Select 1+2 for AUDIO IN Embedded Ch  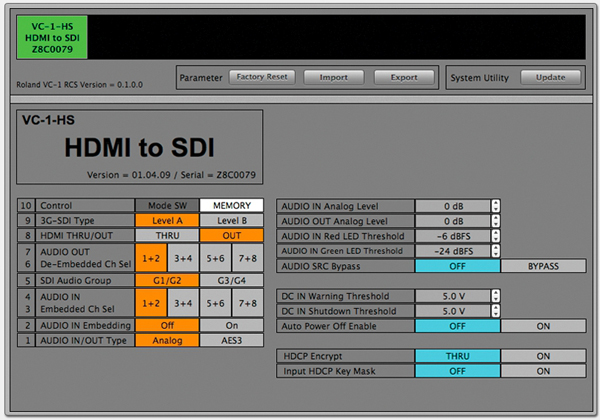(x=151, y=303)
